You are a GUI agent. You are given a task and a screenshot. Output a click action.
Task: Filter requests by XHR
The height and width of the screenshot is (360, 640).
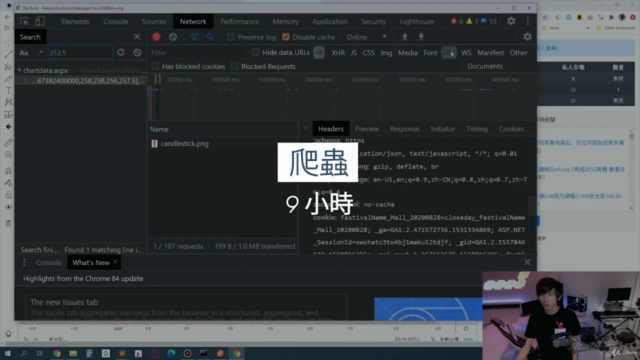coord(338,53)
